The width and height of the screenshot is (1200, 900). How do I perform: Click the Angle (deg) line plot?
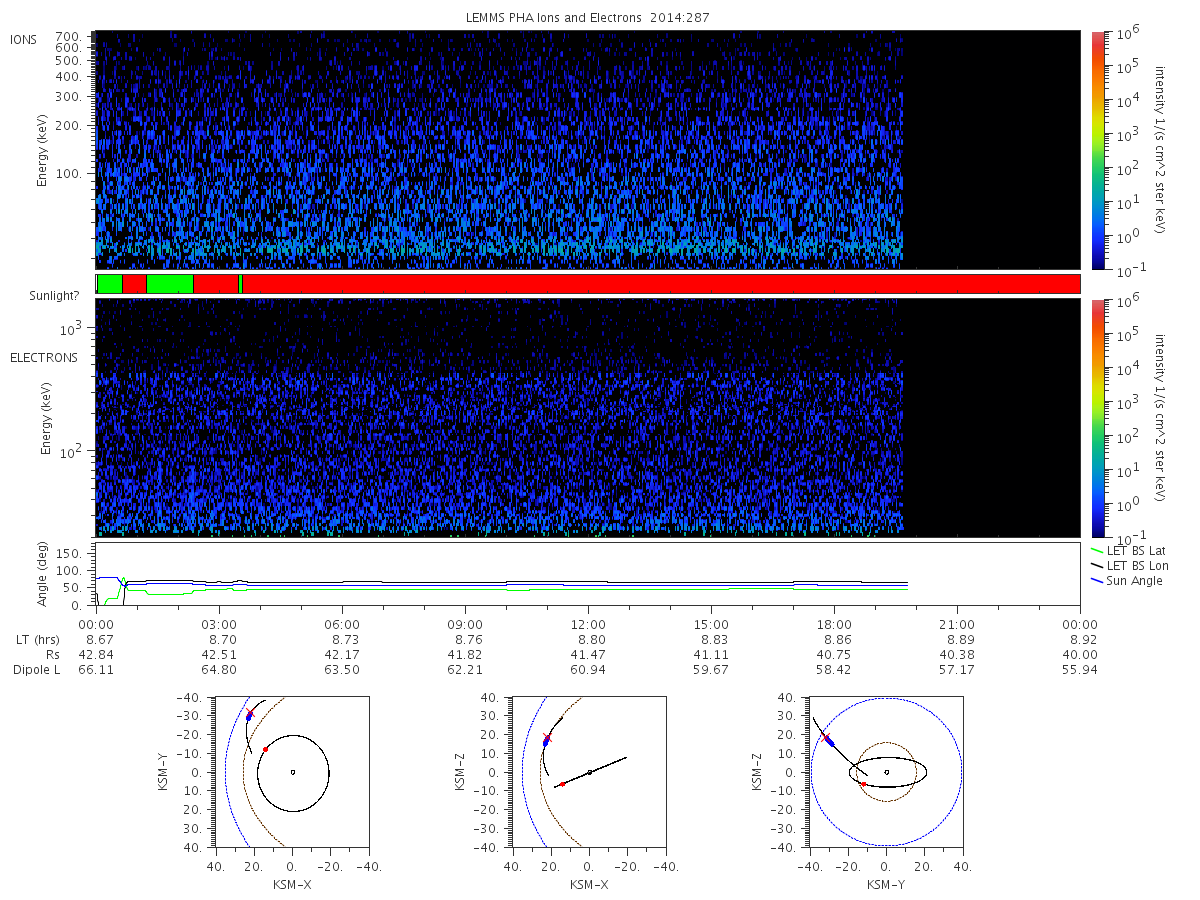pos(587,574)
